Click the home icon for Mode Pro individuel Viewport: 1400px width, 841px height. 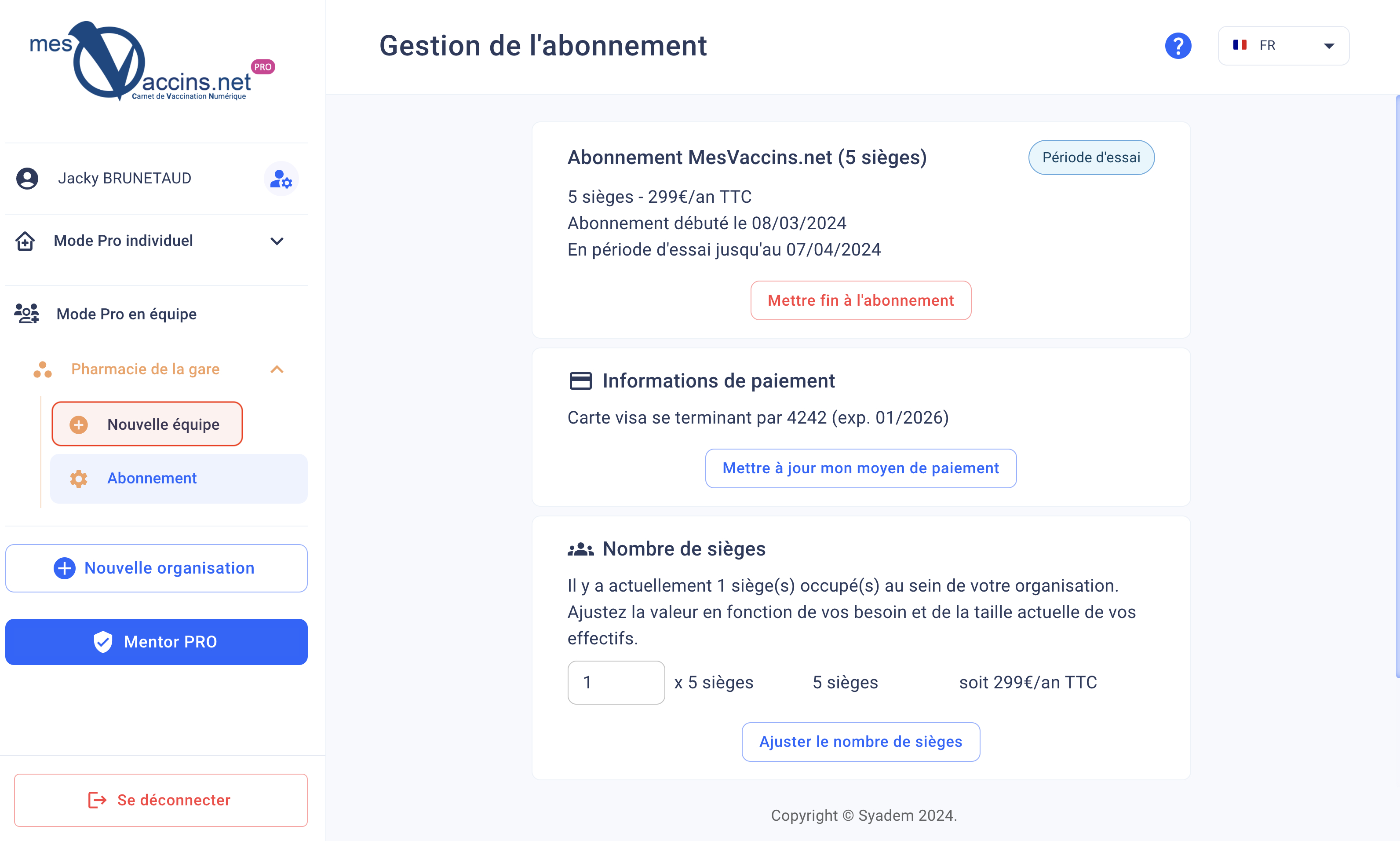pos(25,241)
